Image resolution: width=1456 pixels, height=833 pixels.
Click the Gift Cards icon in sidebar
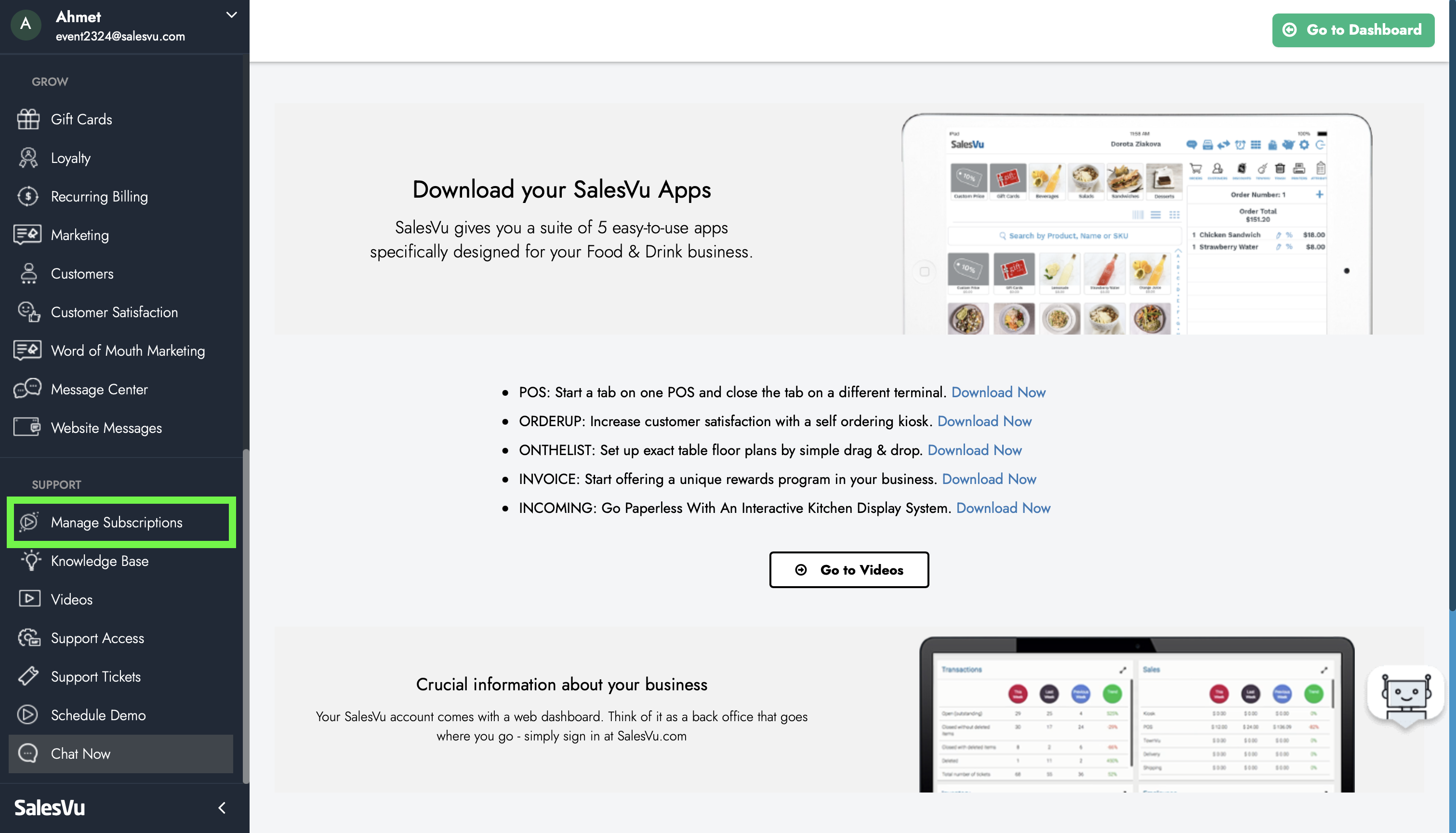(x=27, y=119)
